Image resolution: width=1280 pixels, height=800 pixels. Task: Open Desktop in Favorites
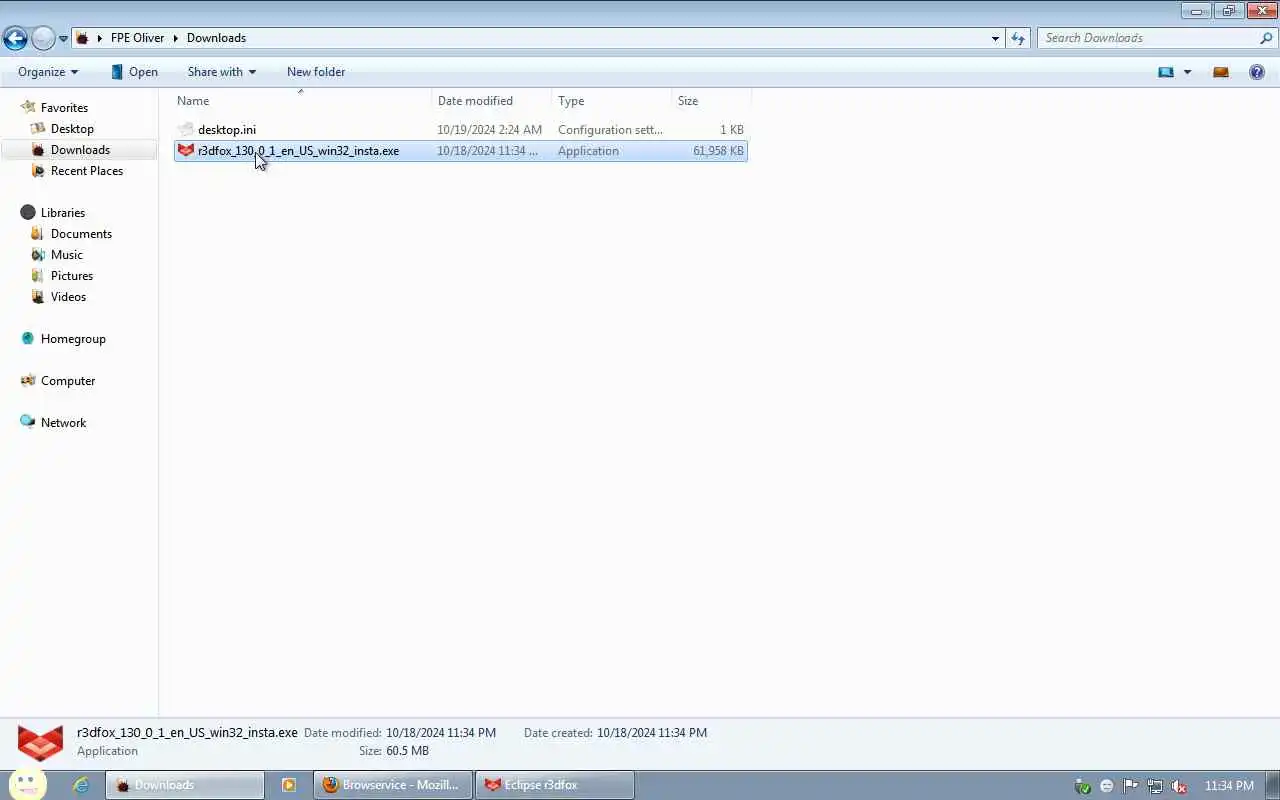tap(72, 129)
